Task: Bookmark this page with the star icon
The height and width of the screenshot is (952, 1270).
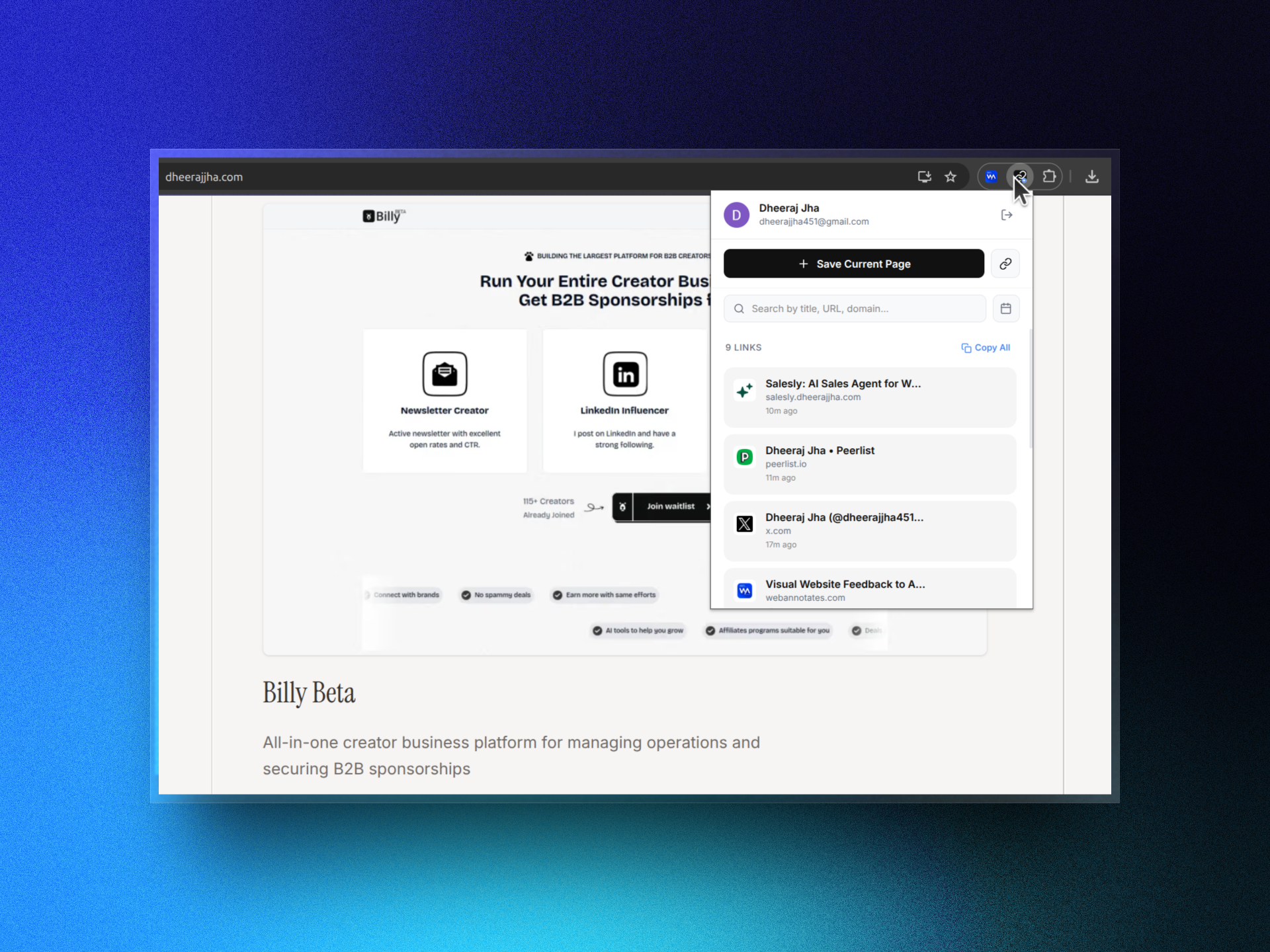Action: 951,177
